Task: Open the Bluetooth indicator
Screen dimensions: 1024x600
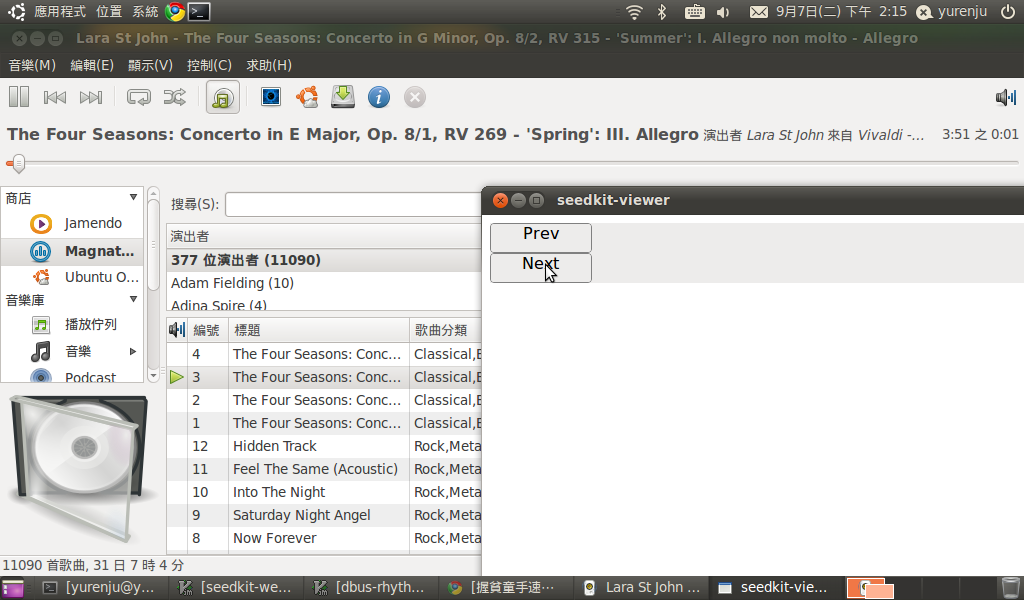Action: (x=662, y=12)
